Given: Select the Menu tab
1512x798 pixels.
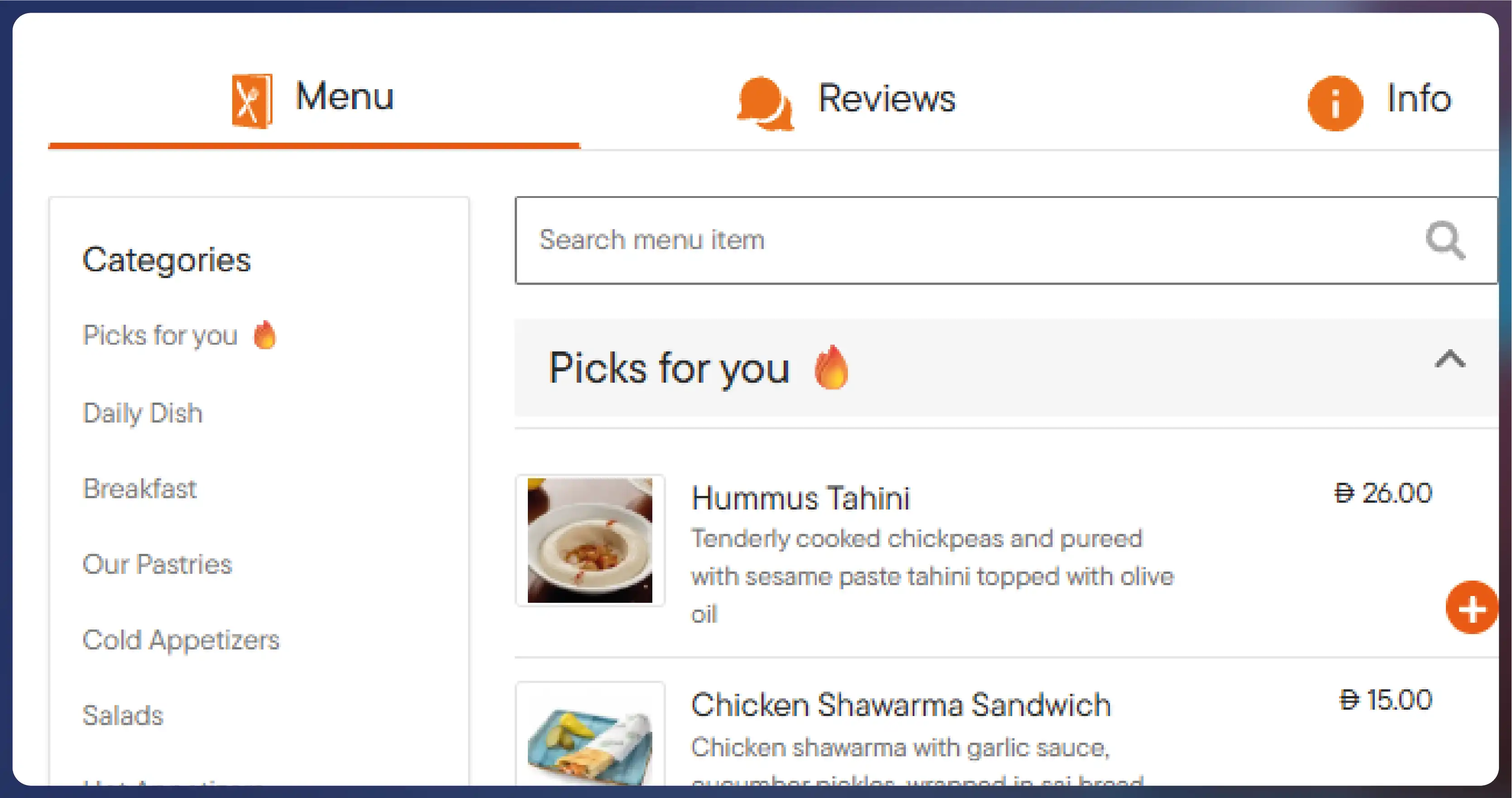Looking at the screenshot, I should (x=344, y=97).
